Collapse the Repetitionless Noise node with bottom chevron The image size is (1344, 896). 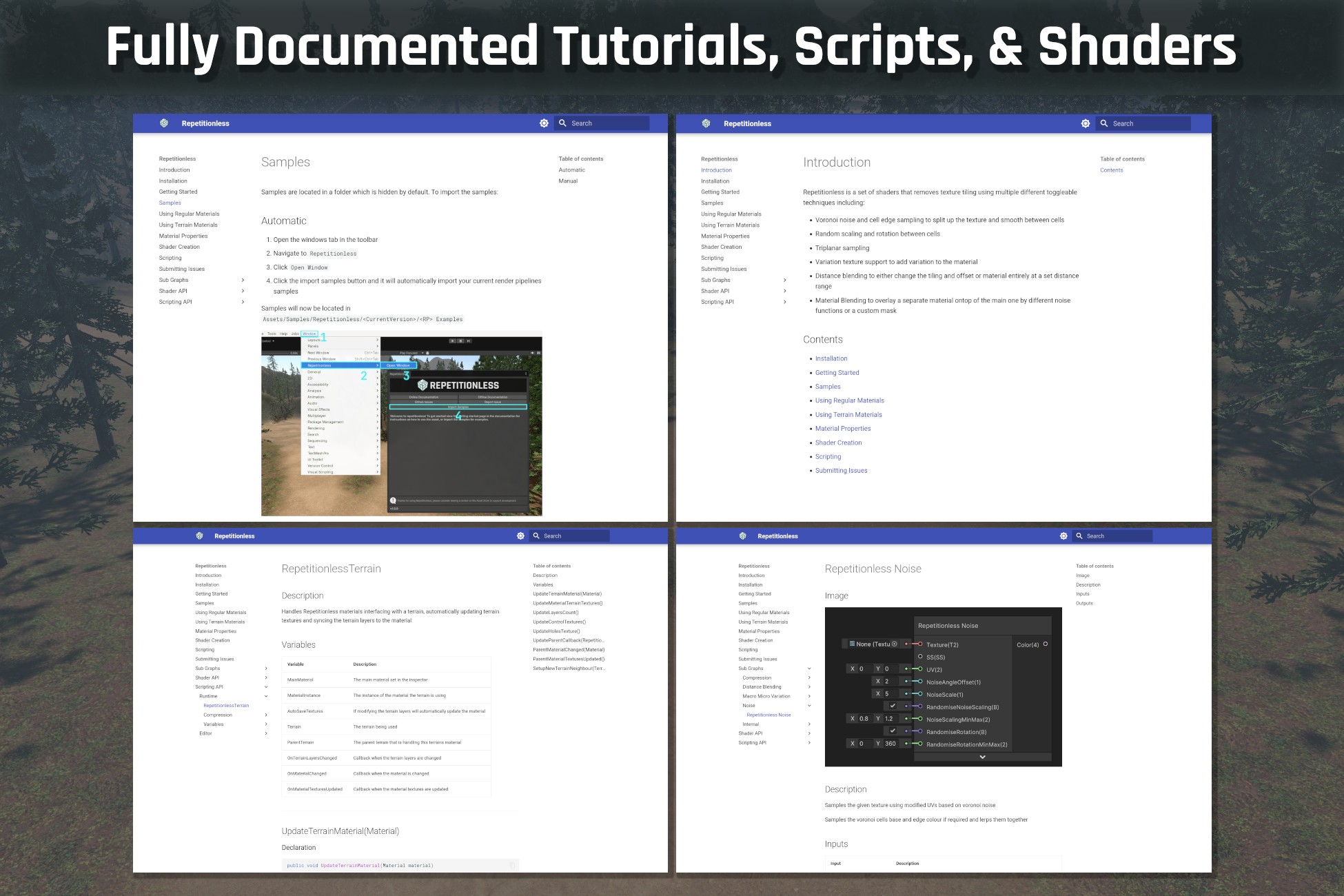pos(982,757)
